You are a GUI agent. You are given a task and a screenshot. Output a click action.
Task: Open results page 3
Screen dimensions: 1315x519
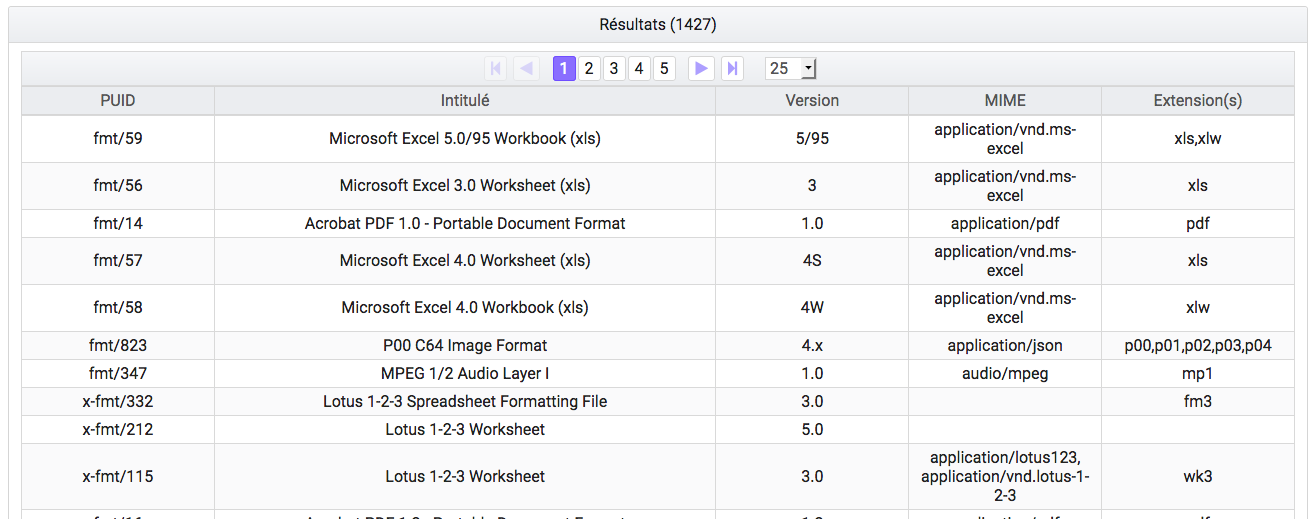(614, 69)
